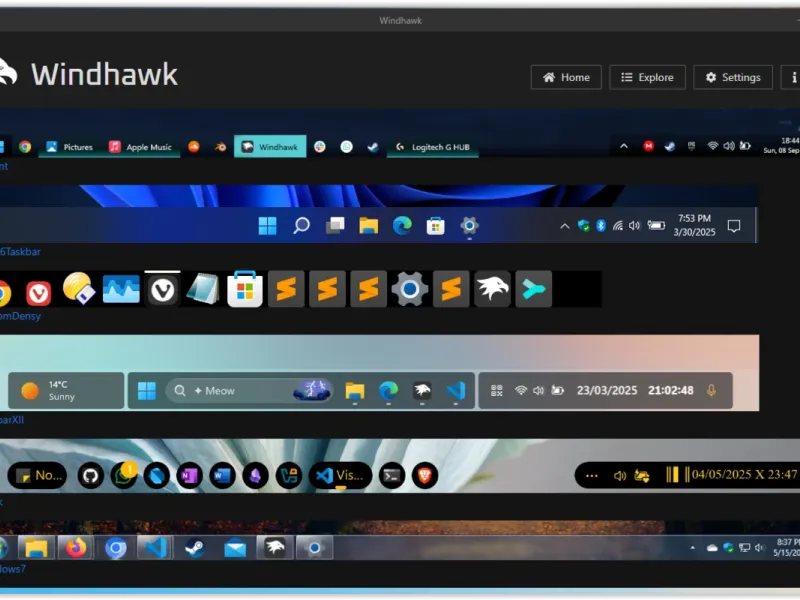Screen dimensions: 800x600
Task: Click the red M tray icon
Action: [648, 146]
